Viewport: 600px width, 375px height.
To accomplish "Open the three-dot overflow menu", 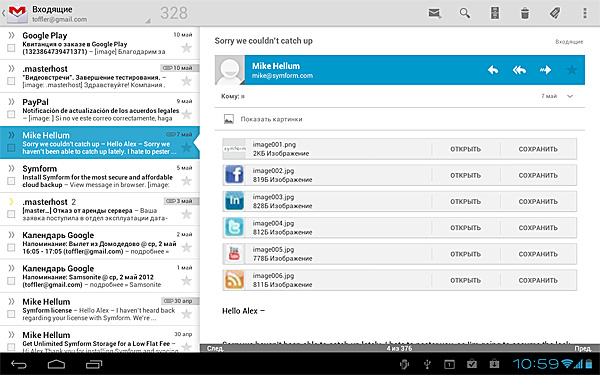I will pos(585,13).
